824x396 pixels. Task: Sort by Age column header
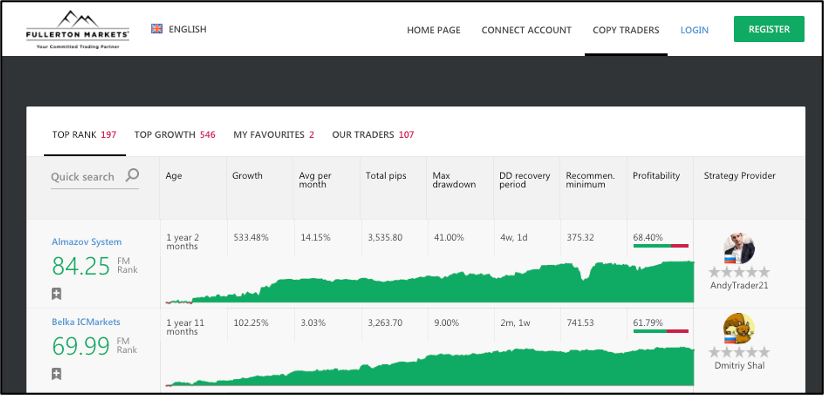[174, 176]
